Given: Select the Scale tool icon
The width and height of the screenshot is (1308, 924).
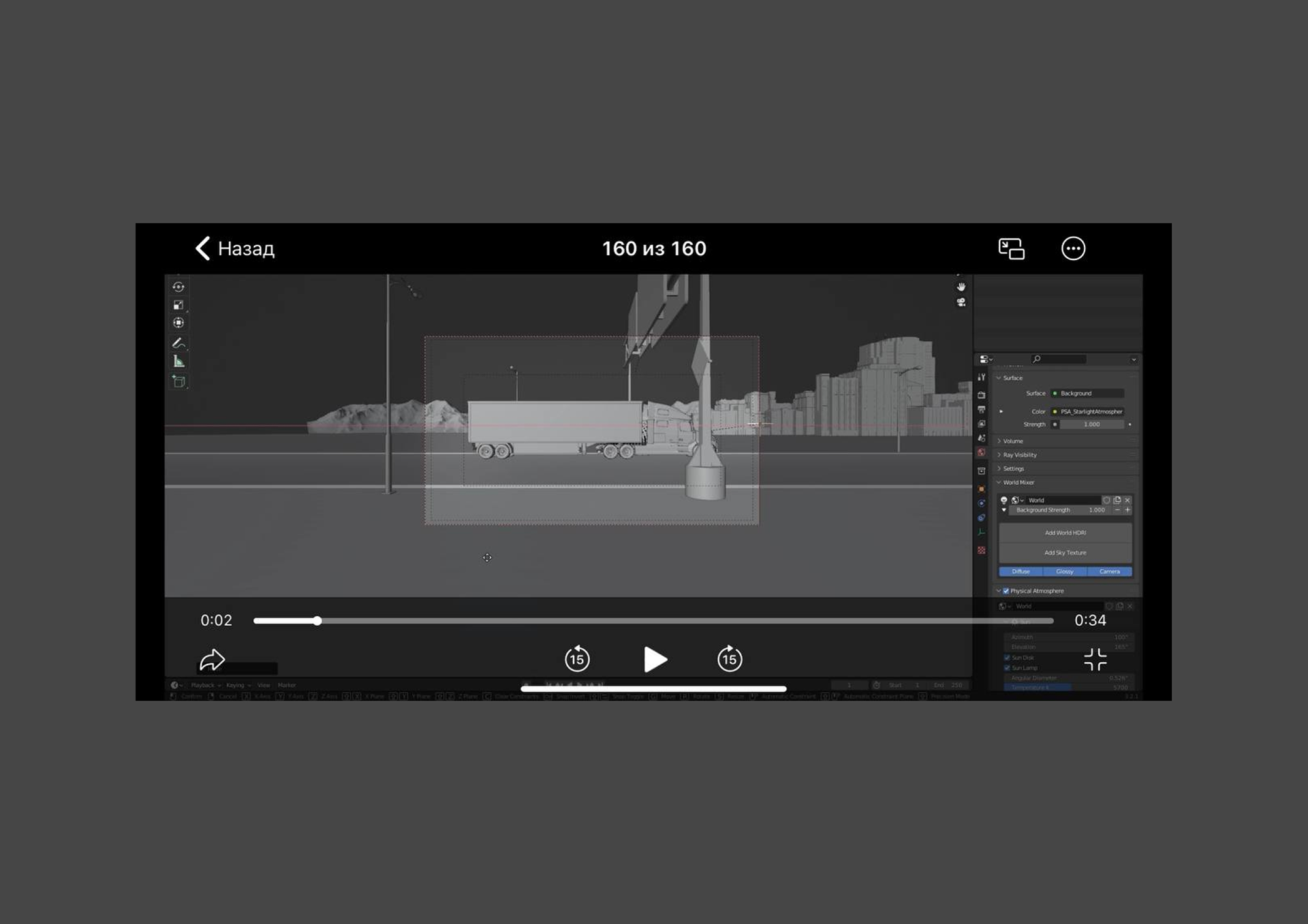Looking at the screenshot, I should pos(178,305).
